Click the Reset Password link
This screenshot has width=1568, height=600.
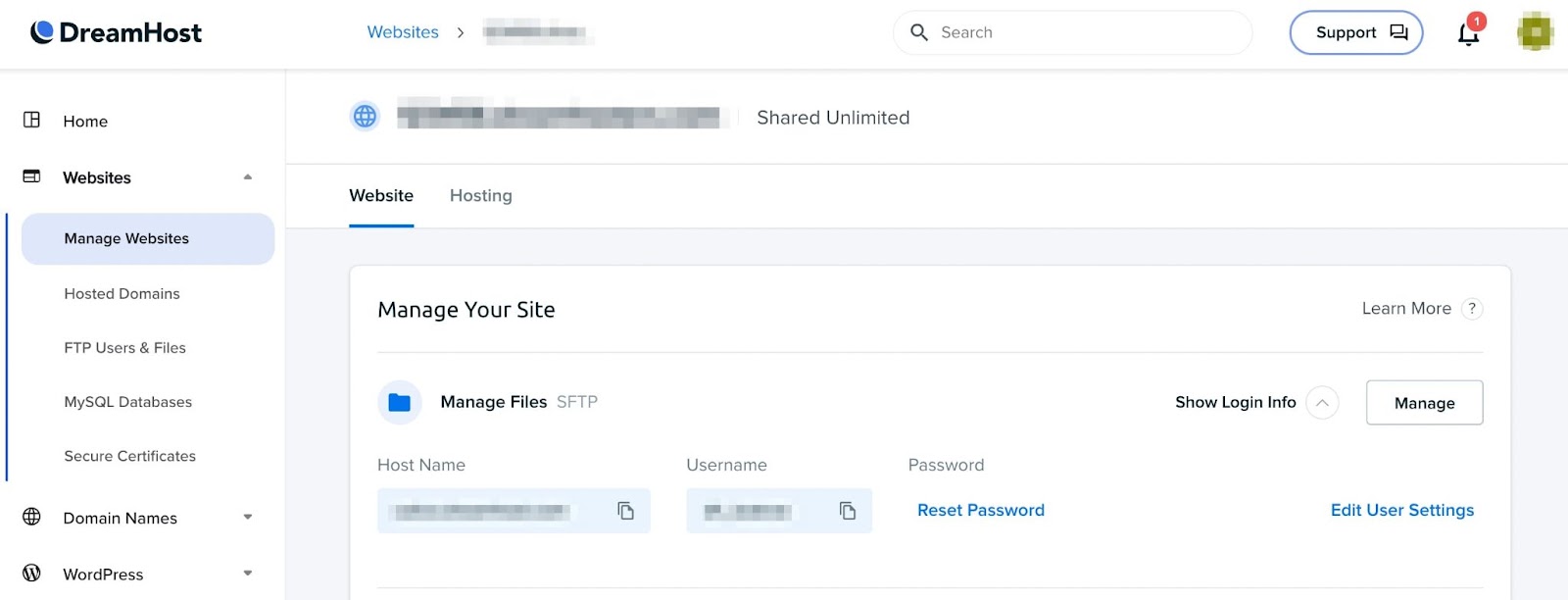(x=980, y=510)
